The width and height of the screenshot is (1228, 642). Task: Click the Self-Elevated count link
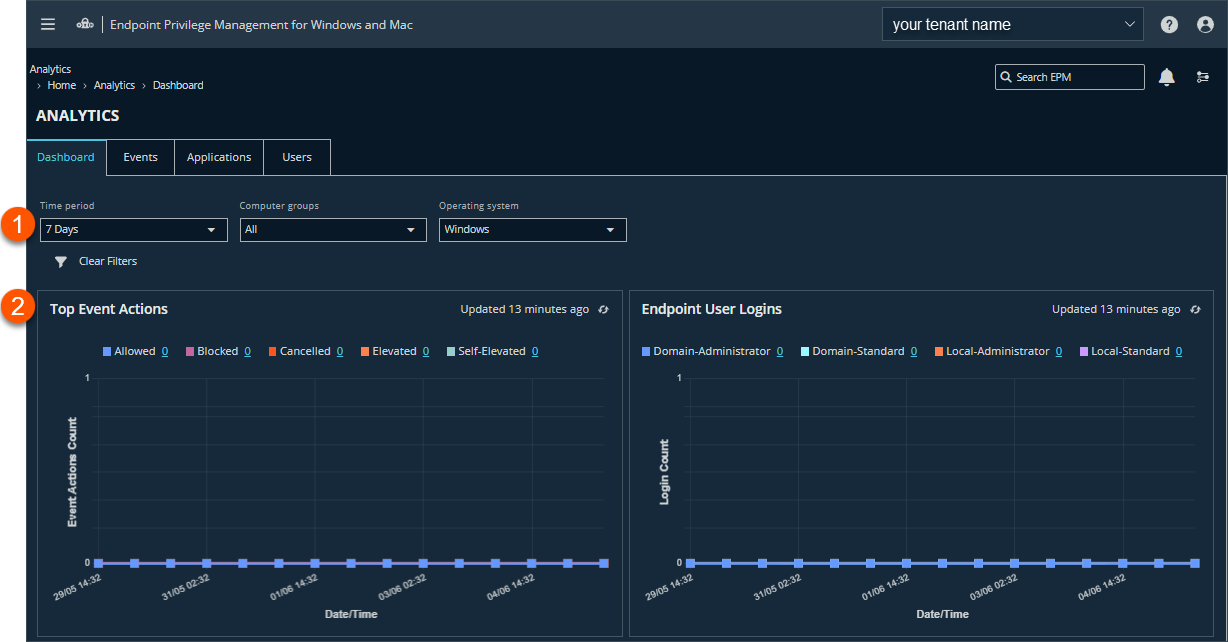pos(535,351)
